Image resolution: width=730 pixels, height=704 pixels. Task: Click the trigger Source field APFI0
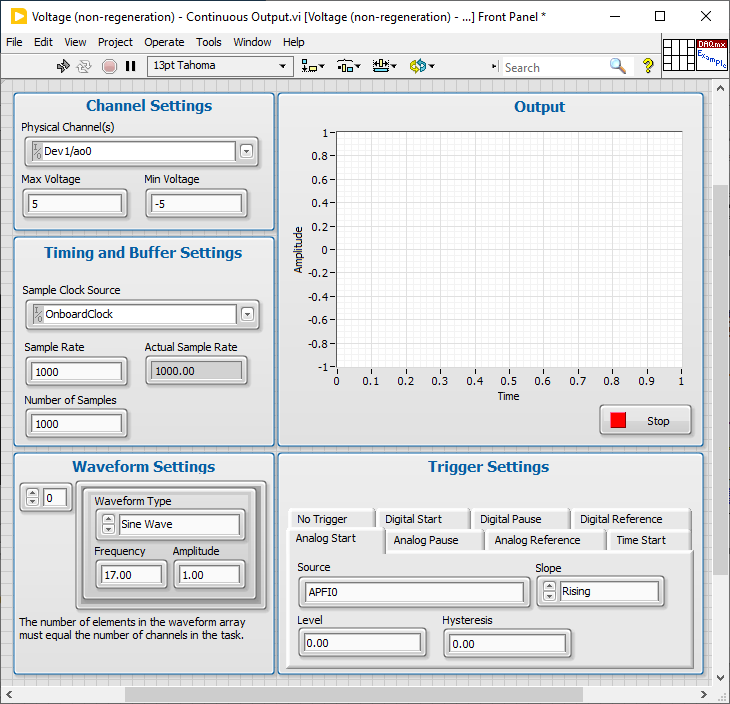point(414,592)
